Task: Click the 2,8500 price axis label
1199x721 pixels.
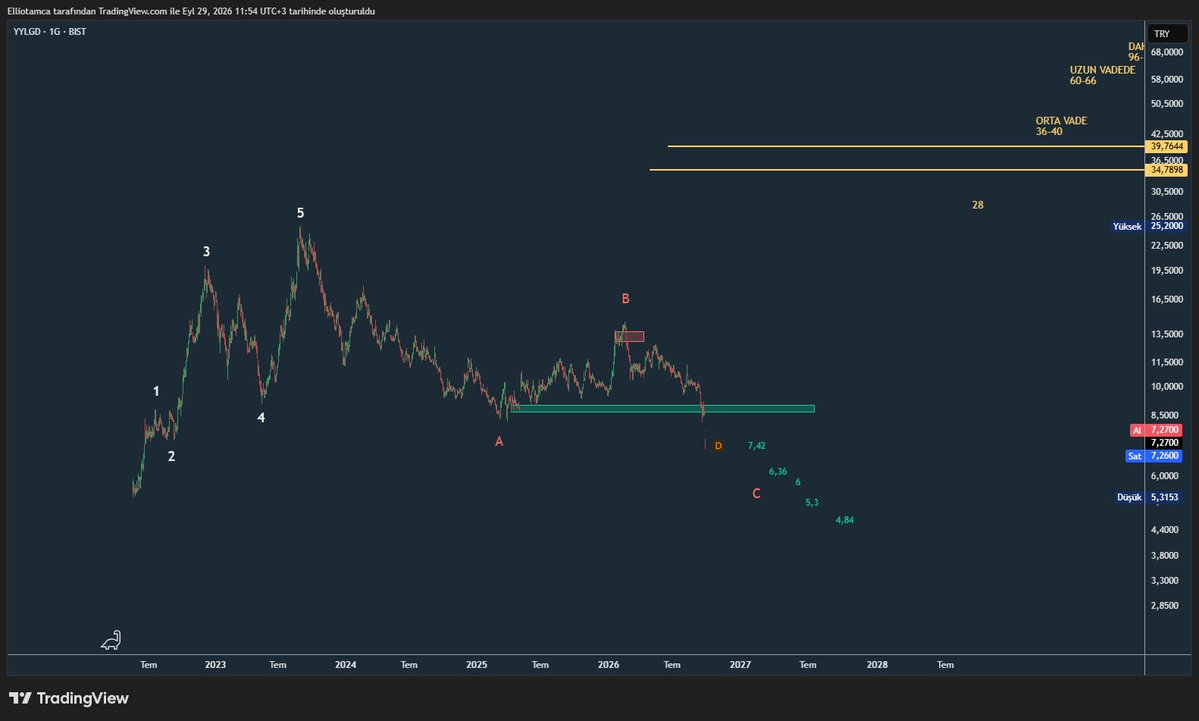Action: point(1167,606)
